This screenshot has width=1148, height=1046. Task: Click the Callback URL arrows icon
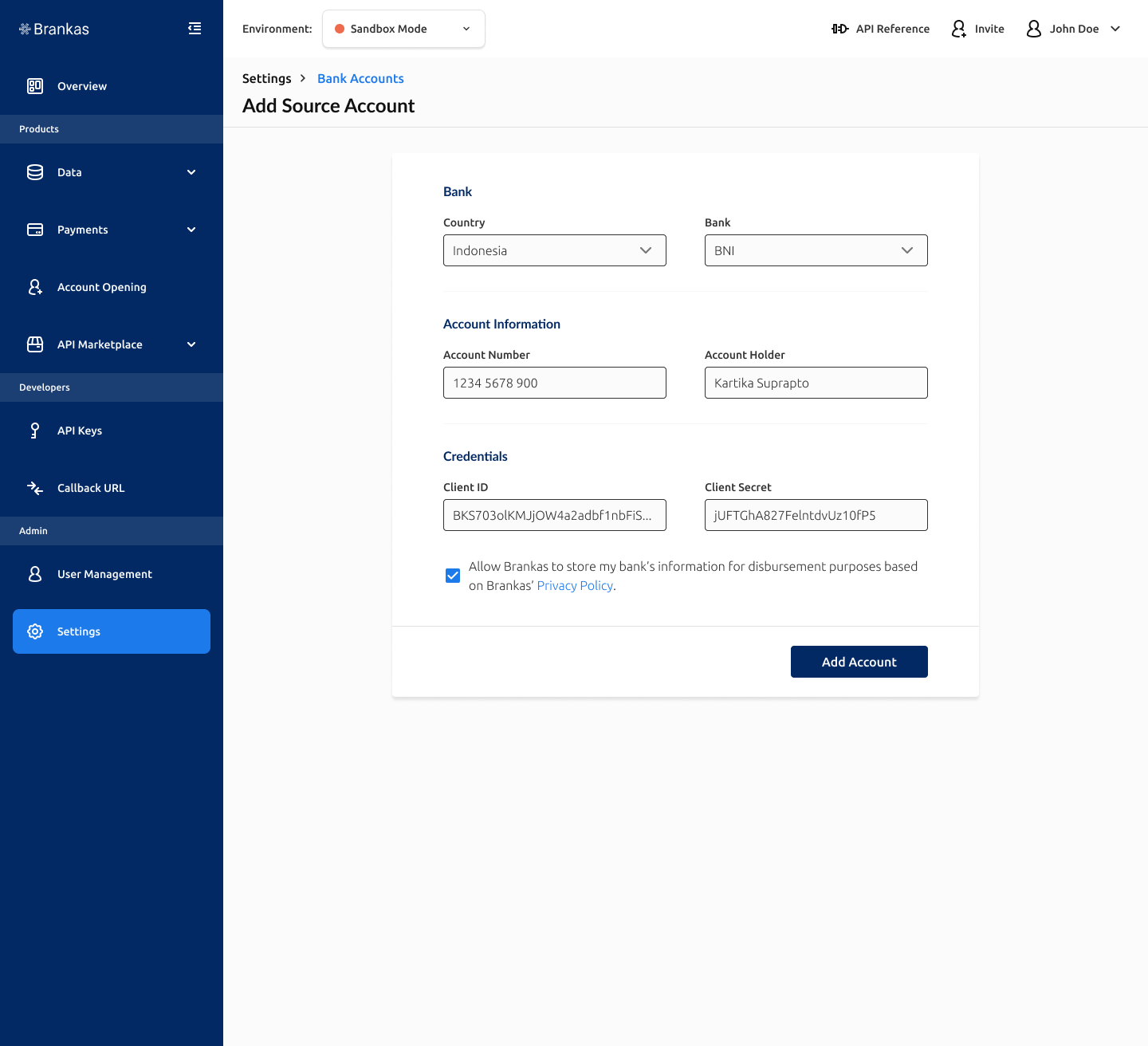point(35,488)
